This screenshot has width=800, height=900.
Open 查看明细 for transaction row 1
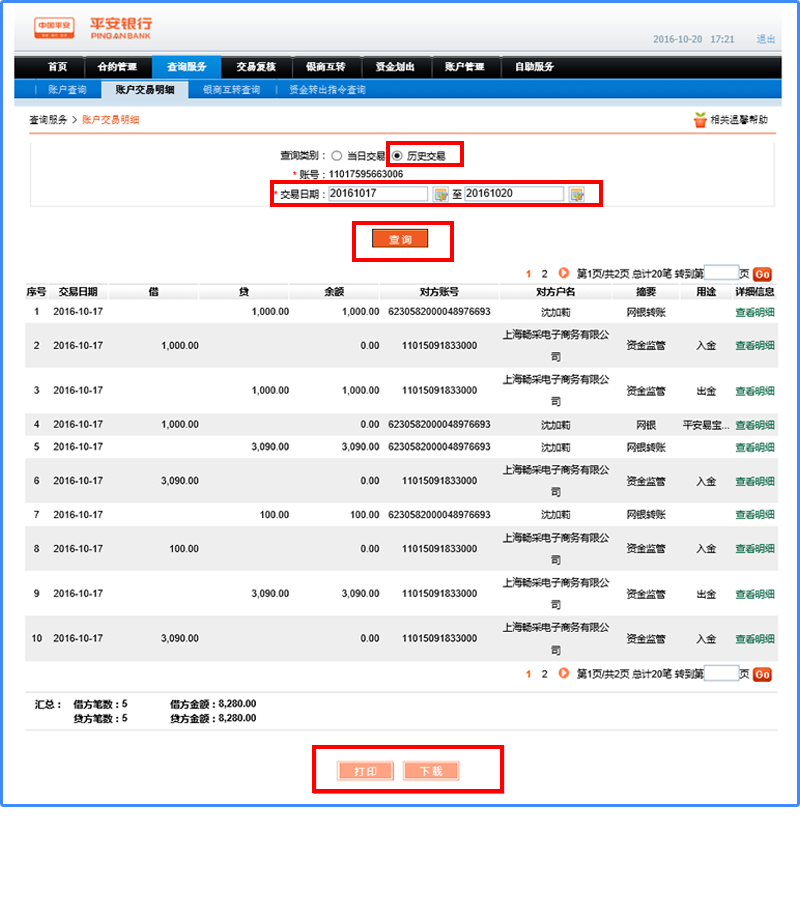pyautogui.click(x=755, y=312)
